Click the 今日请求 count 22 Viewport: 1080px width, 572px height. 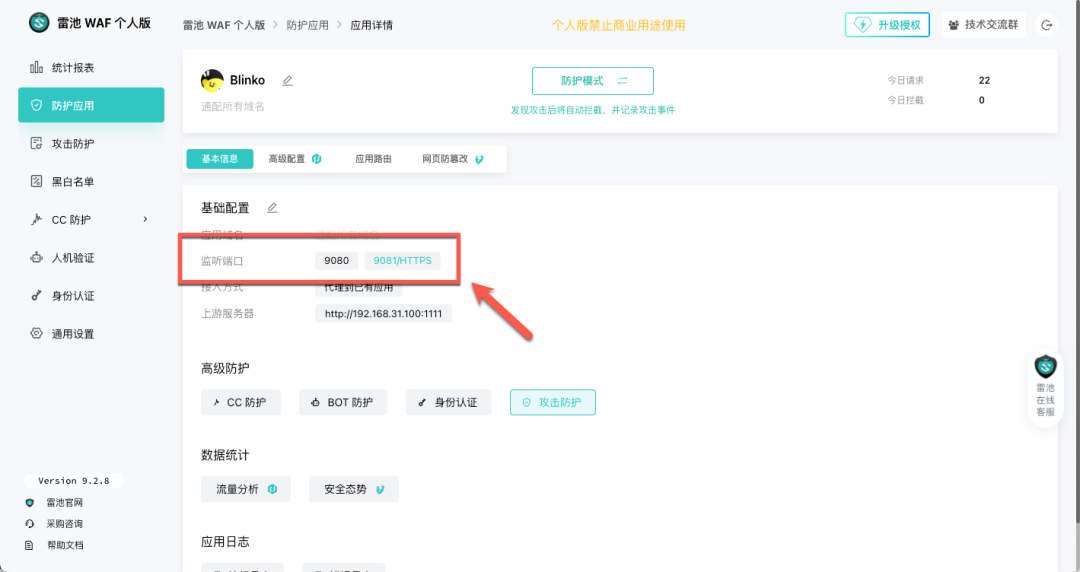pos(984,81)
